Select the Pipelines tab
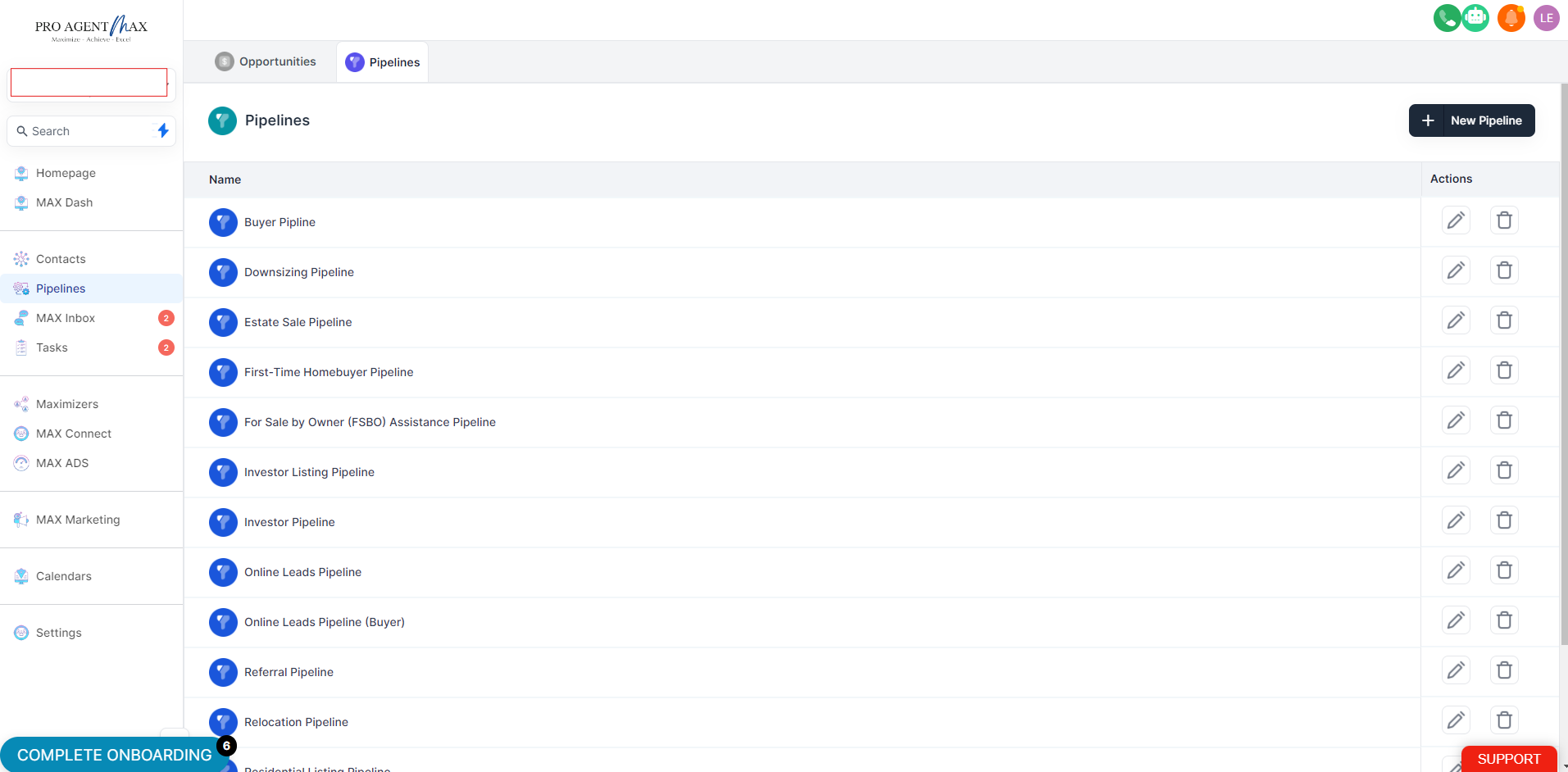Image resolution: width=1568 pixels, height=772 pixels. tap(383, 62)
